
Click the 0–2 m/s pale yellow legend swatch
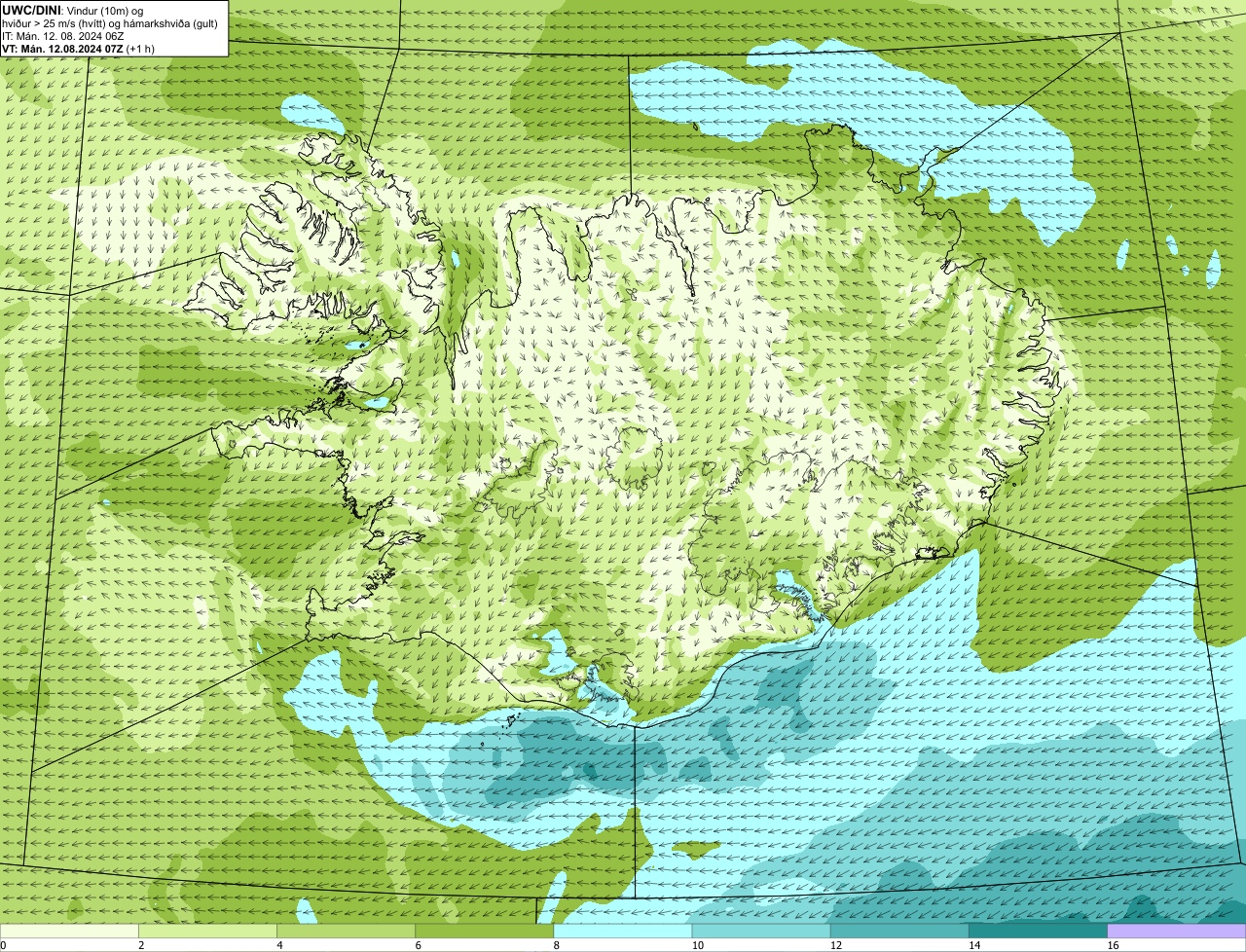69,931
